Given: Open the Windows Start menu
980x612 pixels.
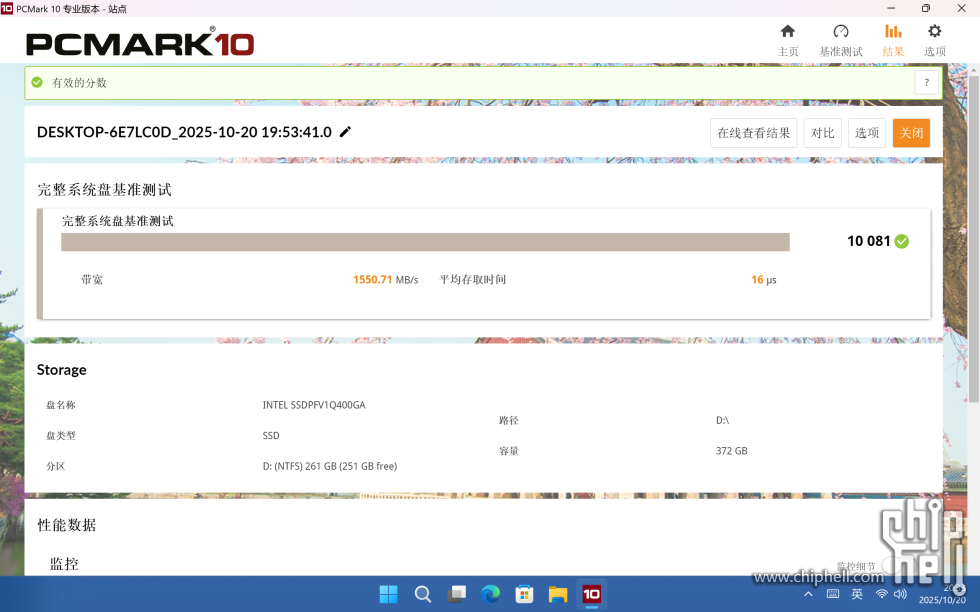Looking at the screenshot, I should [388, 594].
